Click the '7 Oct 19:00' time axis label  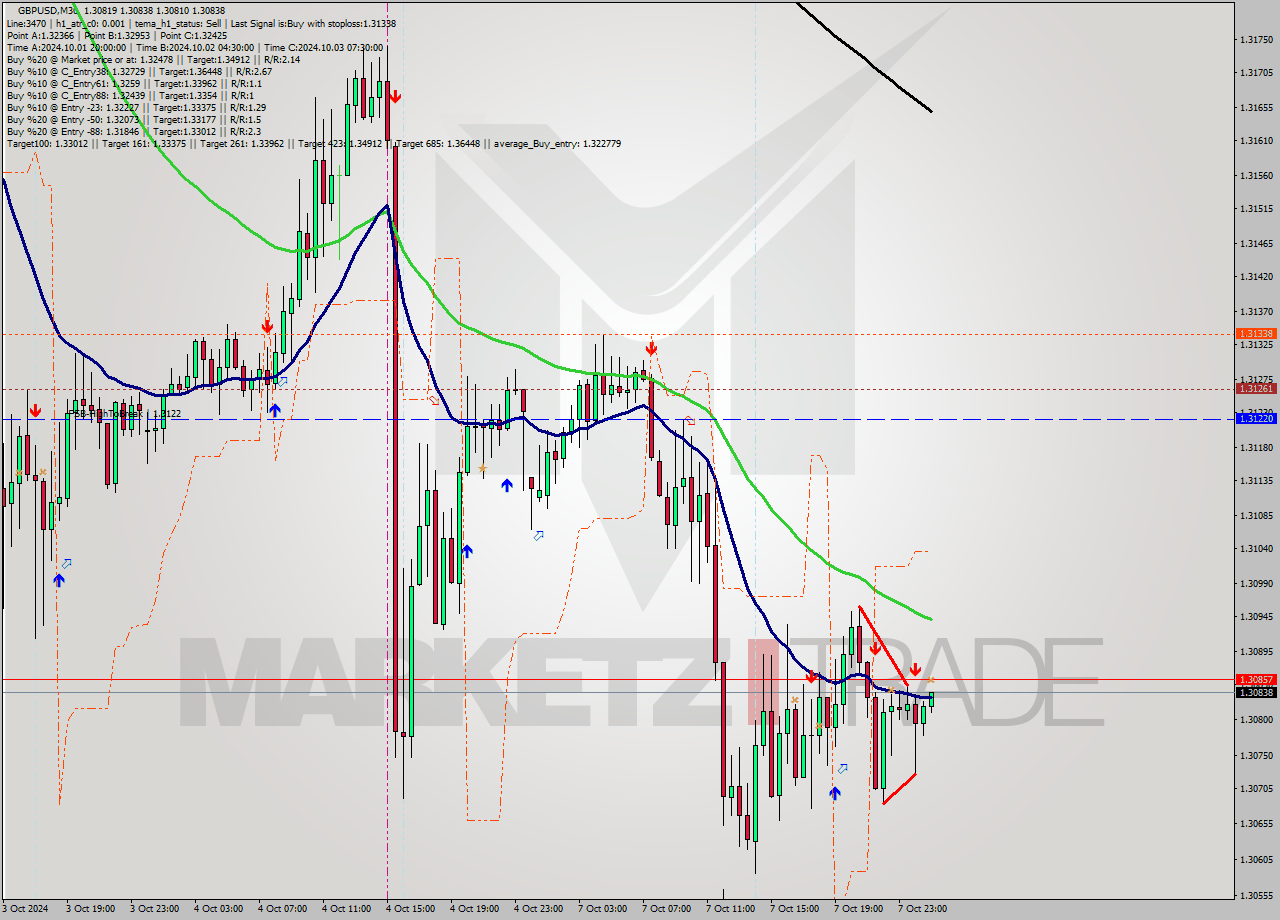[858, 909]
